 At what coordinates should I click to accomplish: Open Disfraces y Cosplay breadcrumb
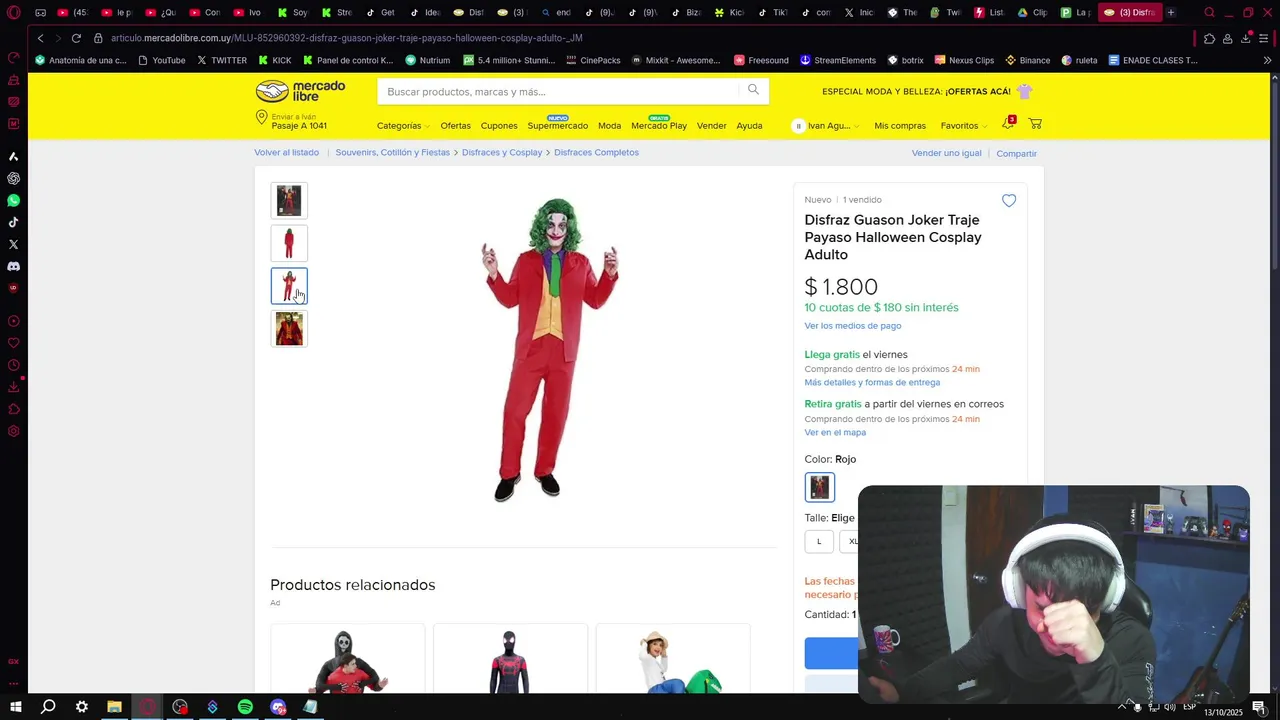point(502,153)
